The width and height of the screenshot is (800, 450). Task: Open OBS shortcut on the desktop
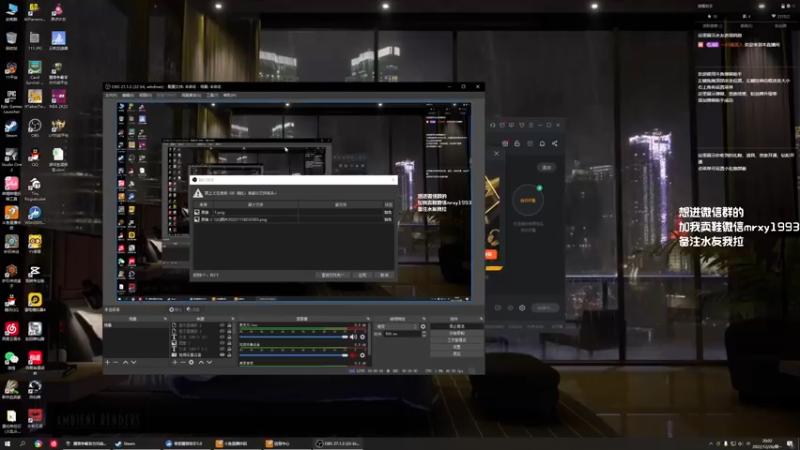(35, 128)
